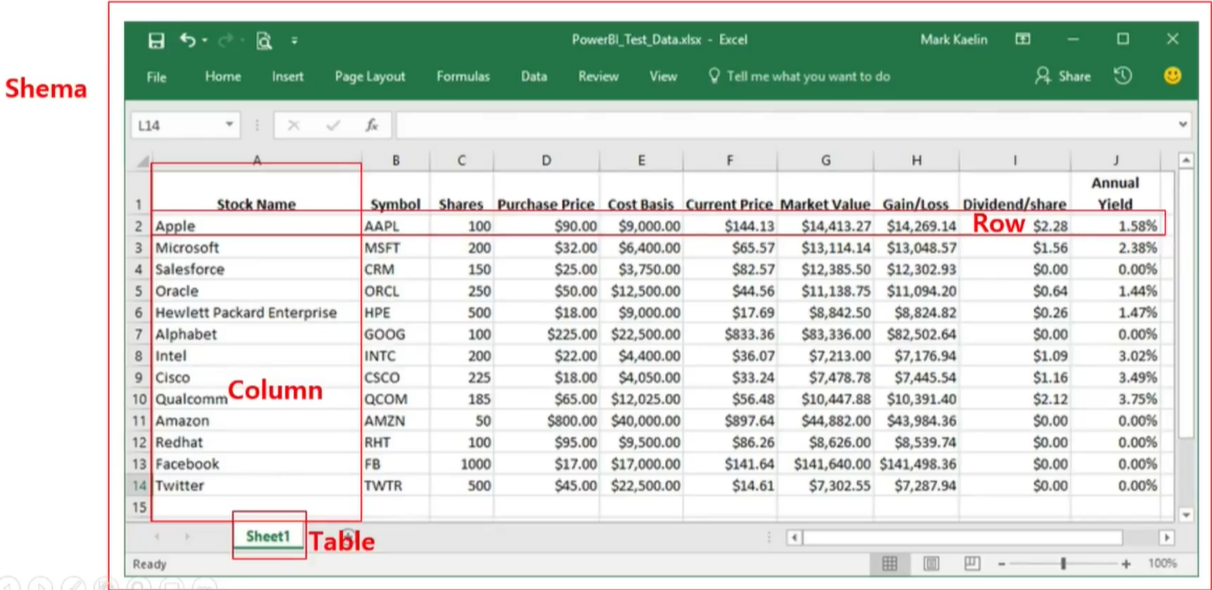Click the Undo arrow icon
This screenshot has width=1213, height=590.
pos(188,40)
